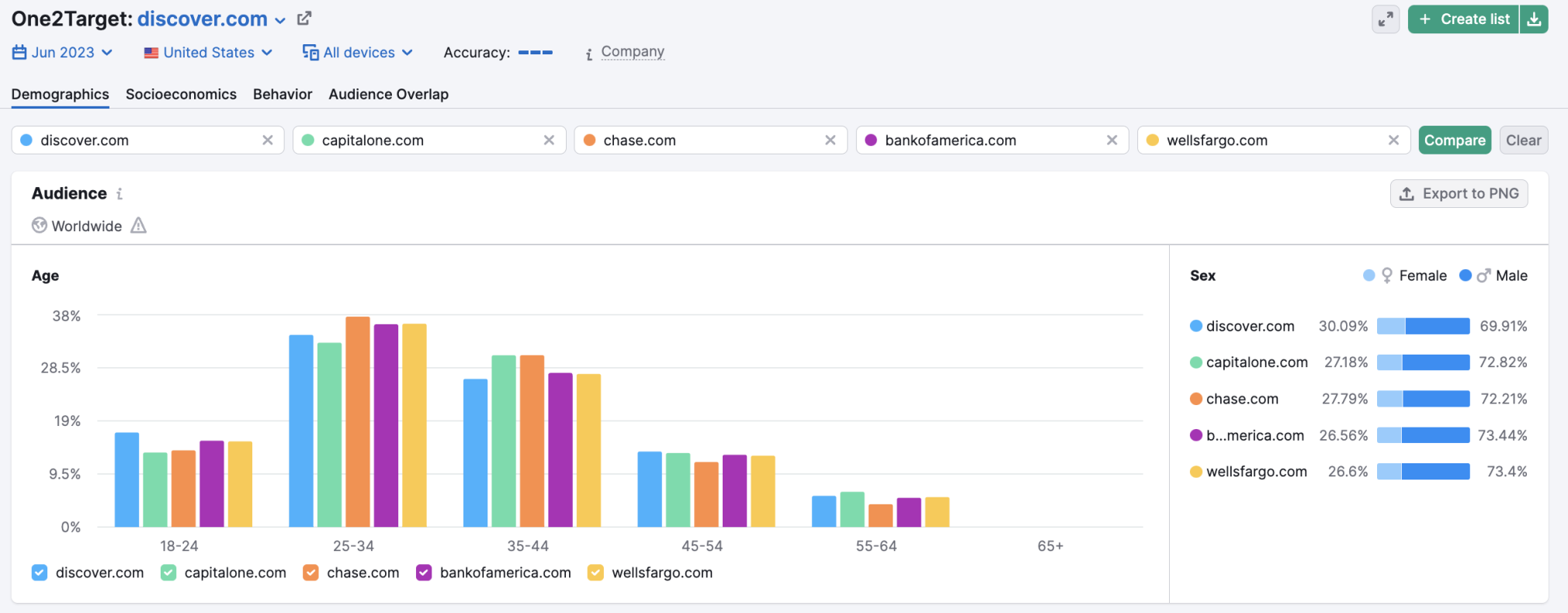Click the chase.com bar in 25-34 group
1568x613 pixels.
tap(358, 422)
